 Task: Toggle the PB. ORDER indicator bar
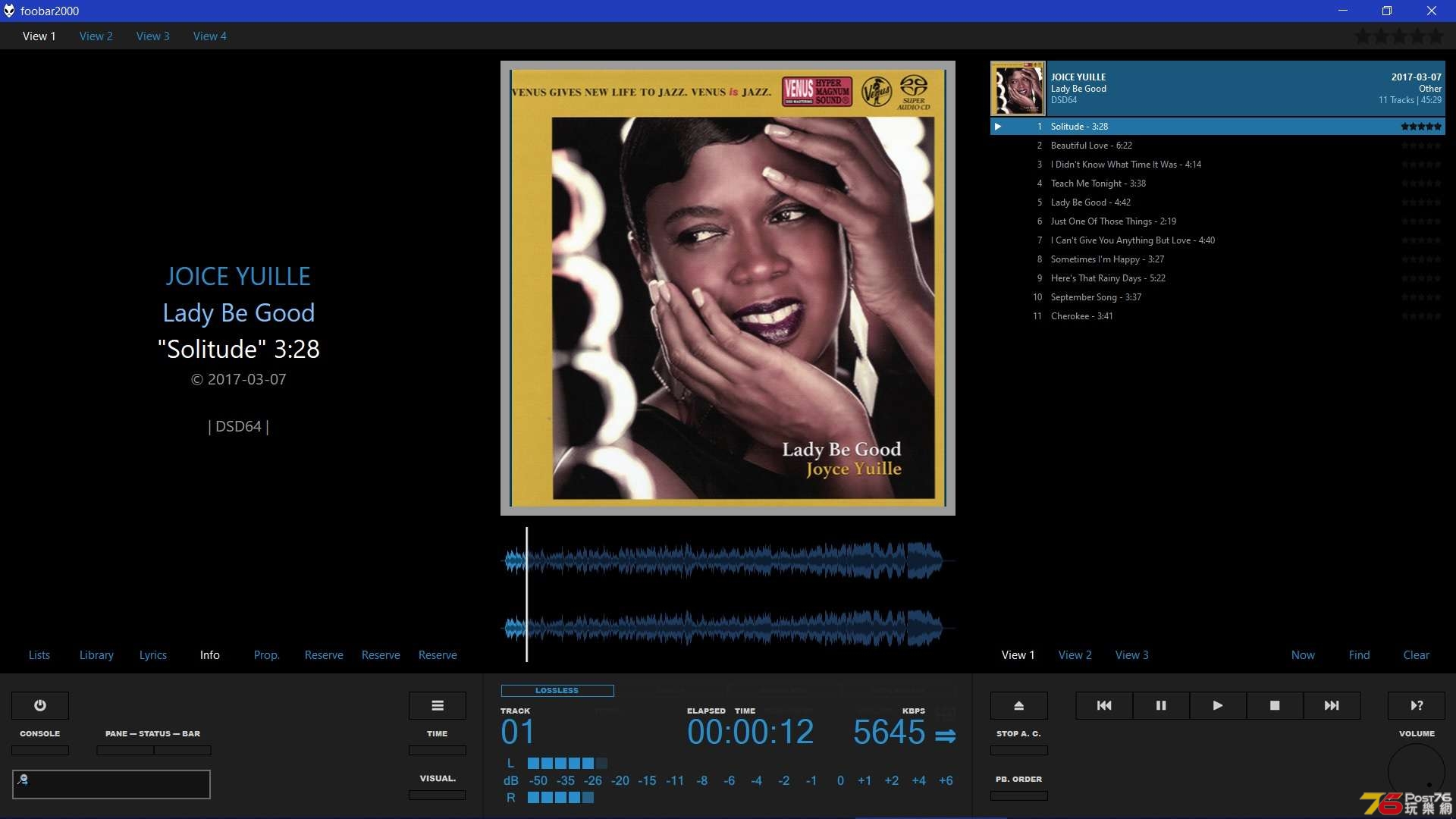1019,795
